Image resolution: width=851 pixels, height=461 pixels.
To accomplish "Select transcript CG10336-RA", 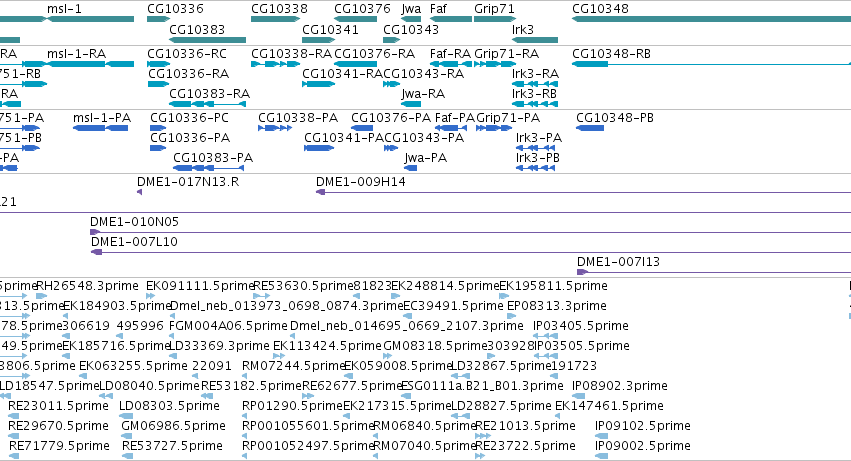I will 158,84.
